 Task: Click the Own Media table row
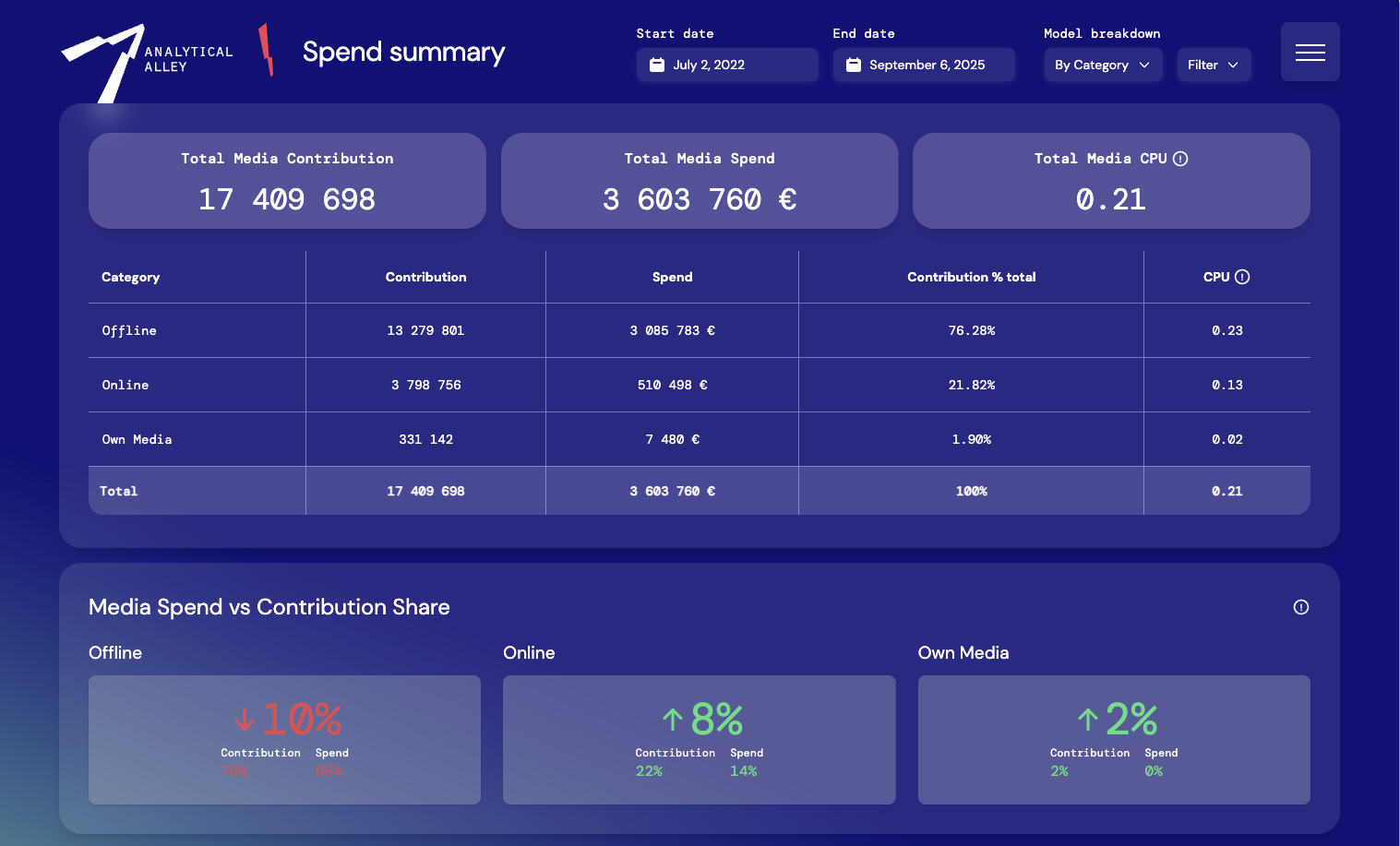[137, 439]
